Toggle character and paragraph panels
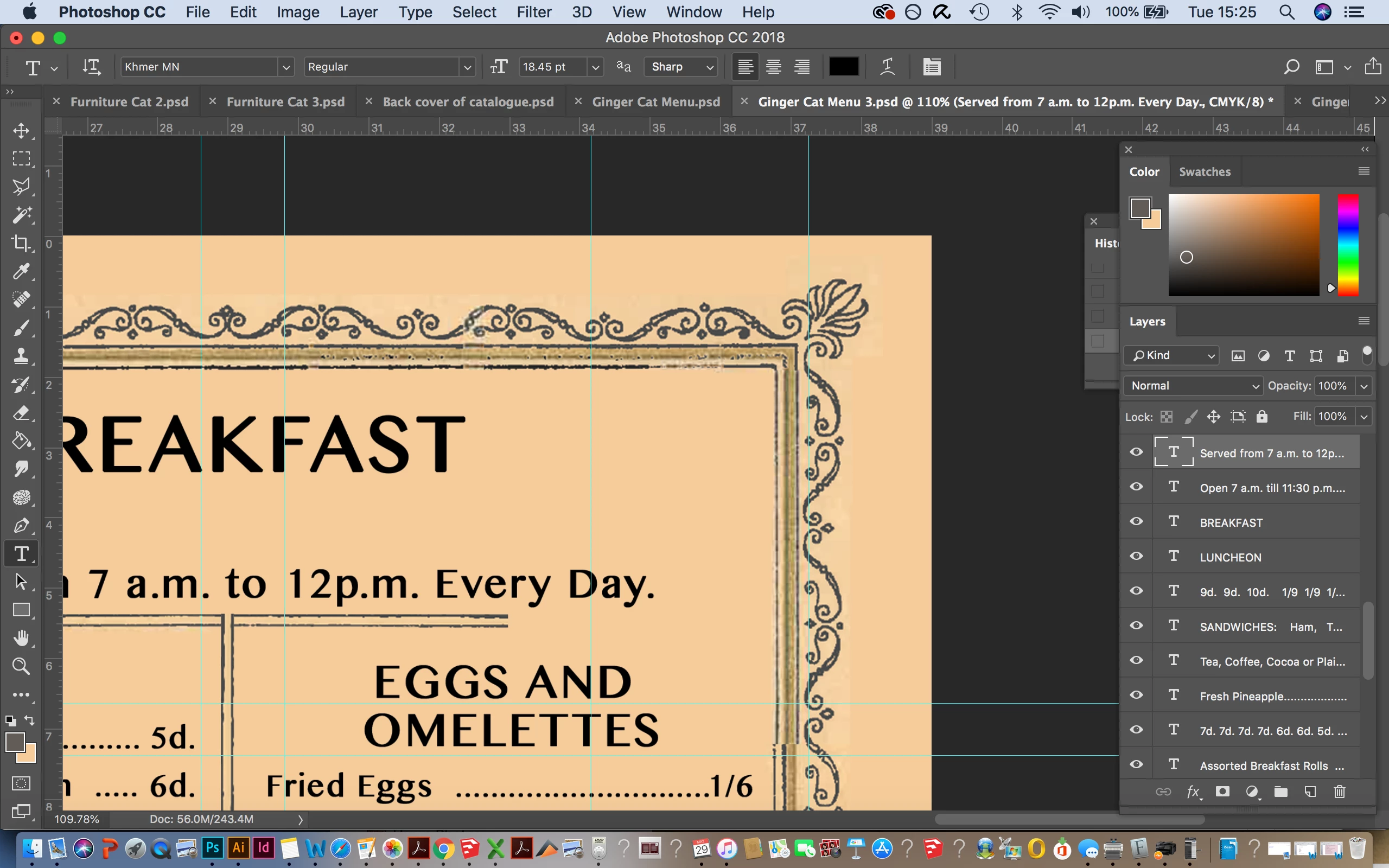The image size is (1389, 868). [932, 67]
